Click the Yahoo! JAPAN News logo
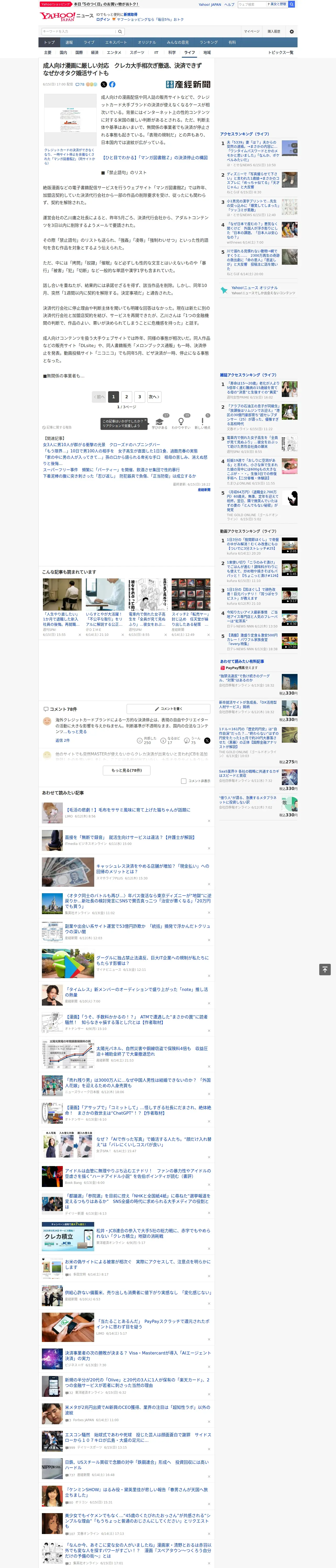The height and width of the screenshot is (1568, 336). (x=67, y=16)
